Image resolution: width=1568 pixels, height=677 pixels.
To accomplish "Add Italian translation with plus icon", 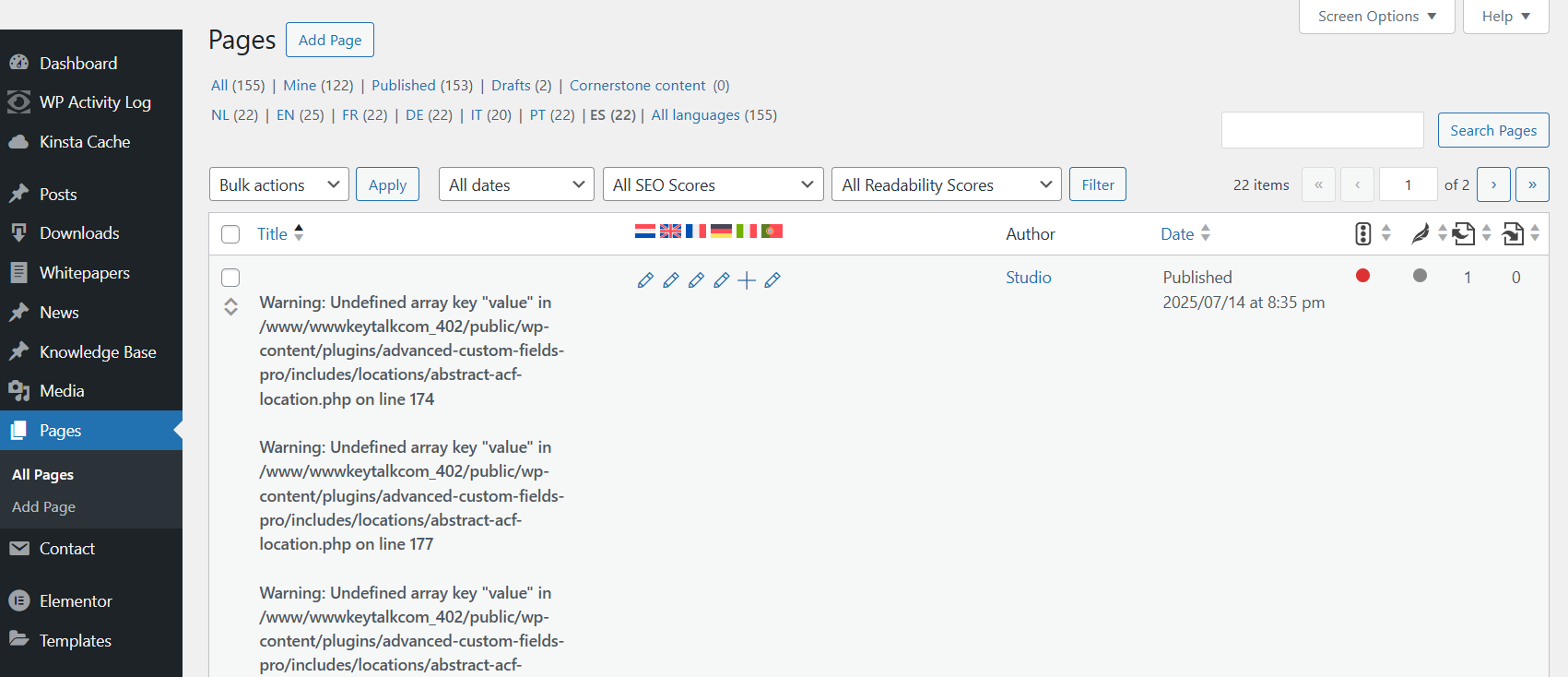I will tap(747, 279).
